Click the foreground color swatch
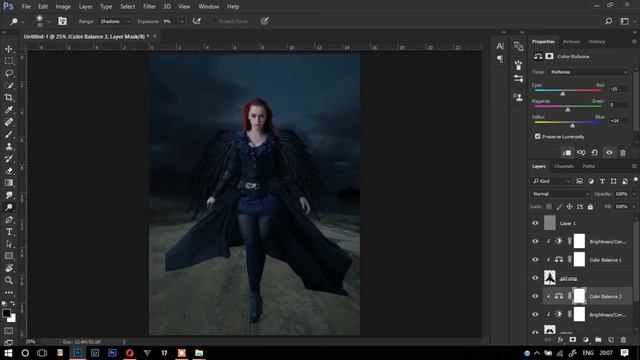The height and width of the screenshot is (360, 640). pyautogui.click(x=6, y=313)
